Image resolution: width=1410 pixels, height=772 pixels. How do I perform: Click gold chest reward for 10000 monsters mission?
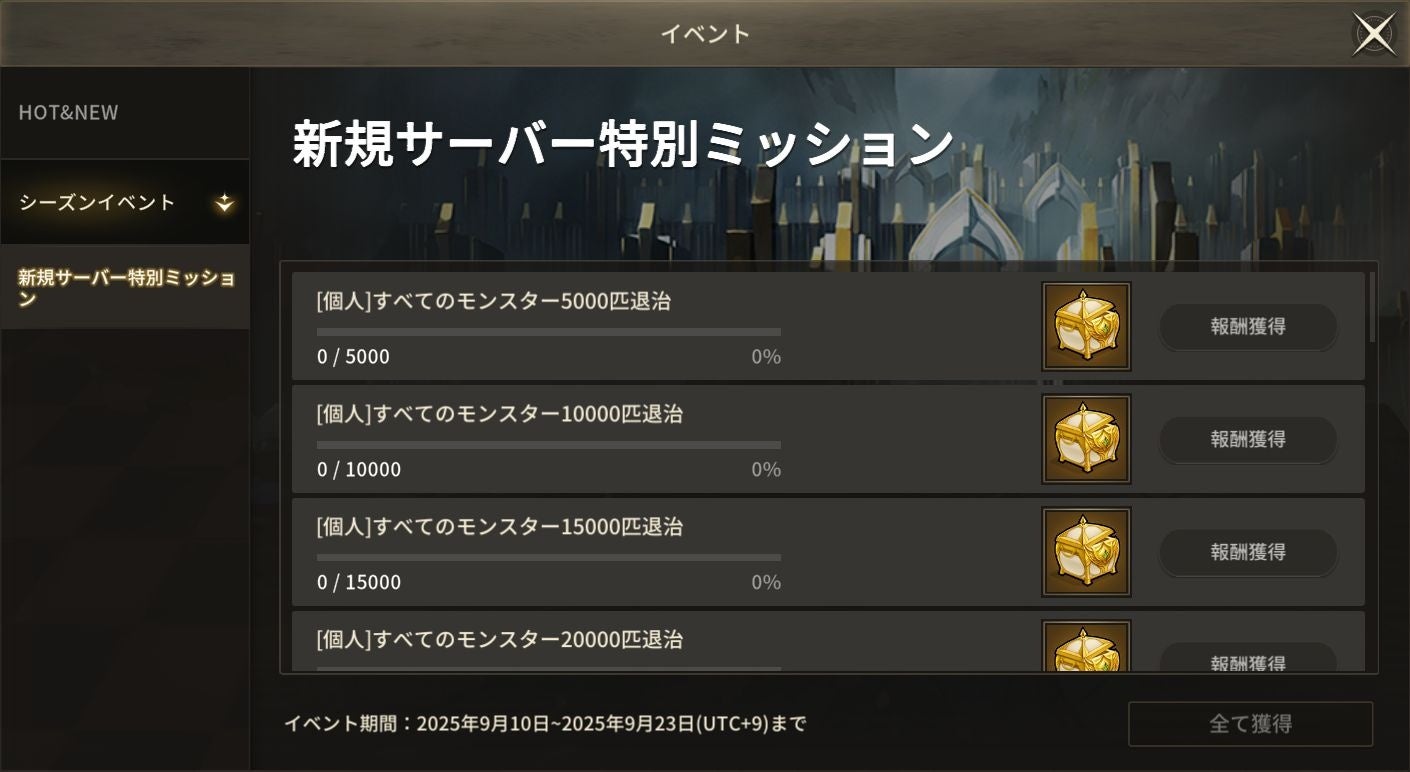tap(1086, 439)
